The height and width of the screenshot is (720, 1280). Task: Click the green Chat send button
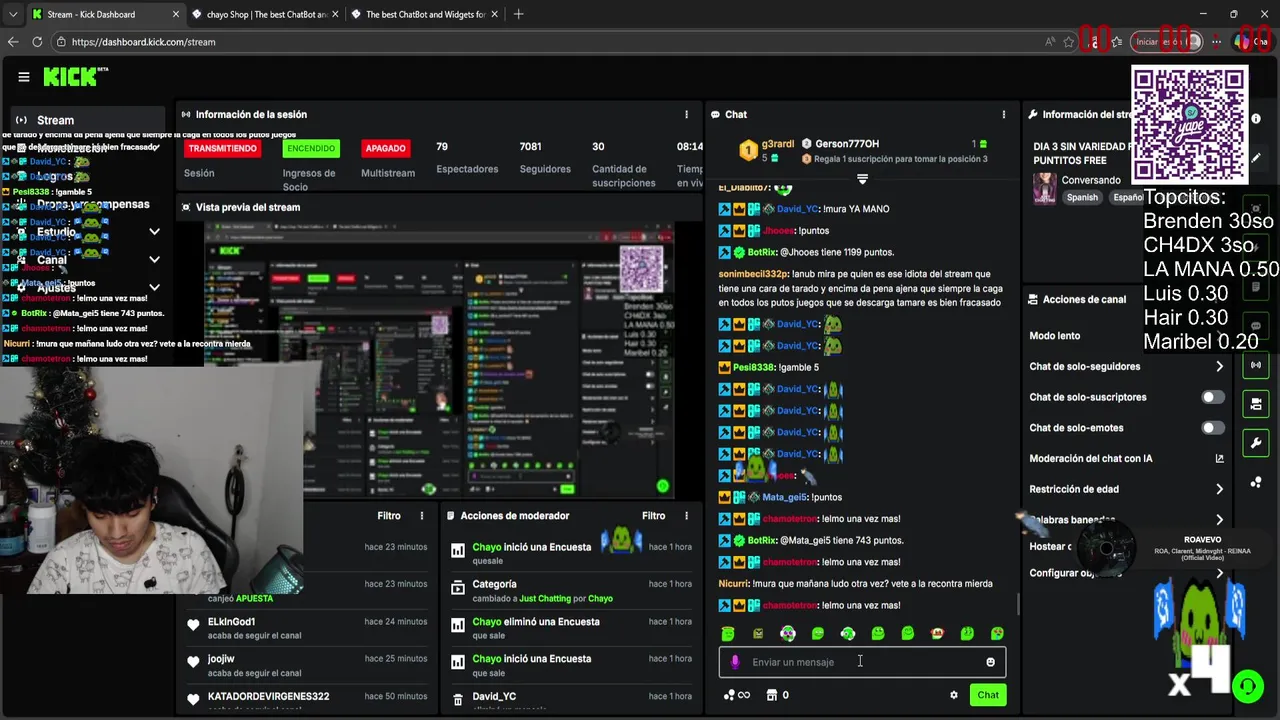click(988, 695)
